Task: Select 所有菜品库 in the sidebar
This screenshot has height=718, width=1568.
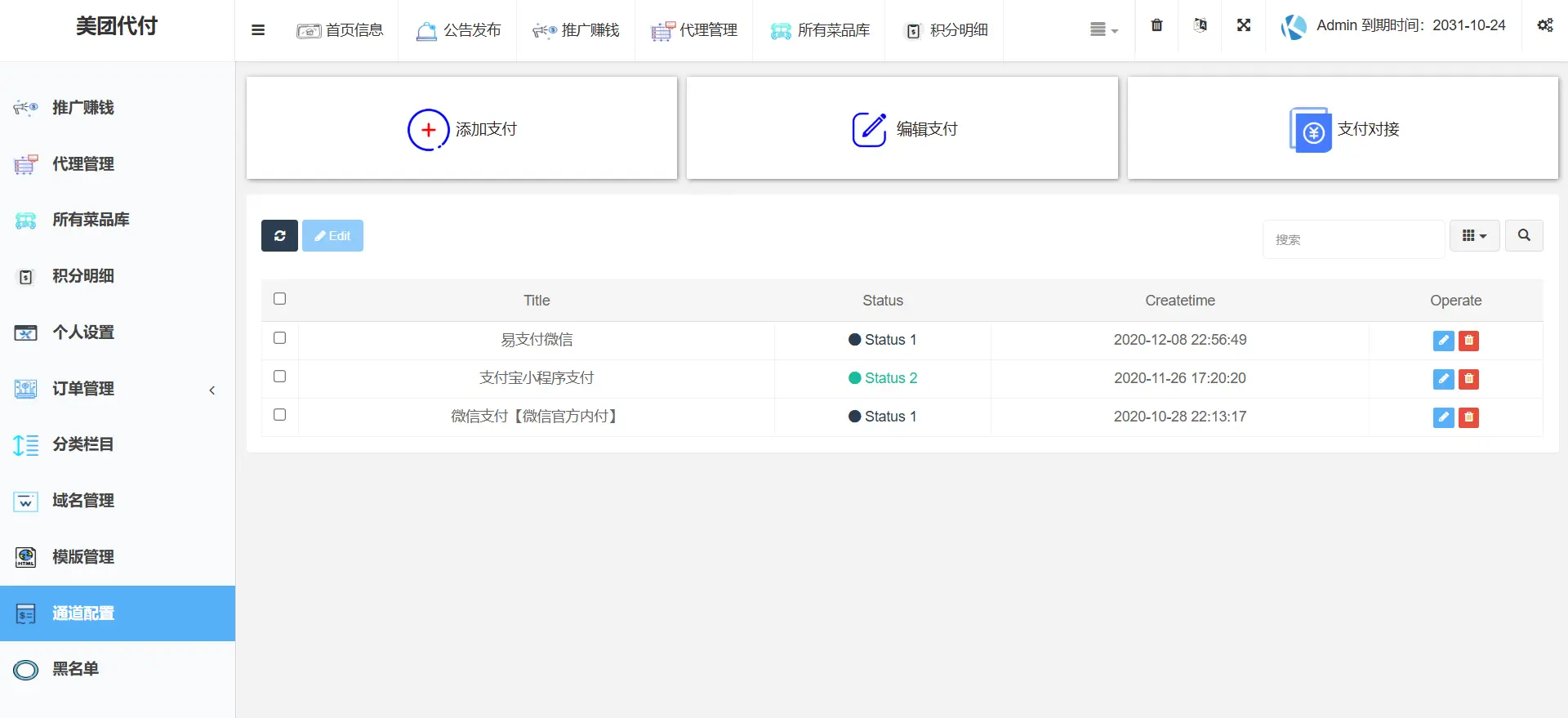Action: coord(118,220)
